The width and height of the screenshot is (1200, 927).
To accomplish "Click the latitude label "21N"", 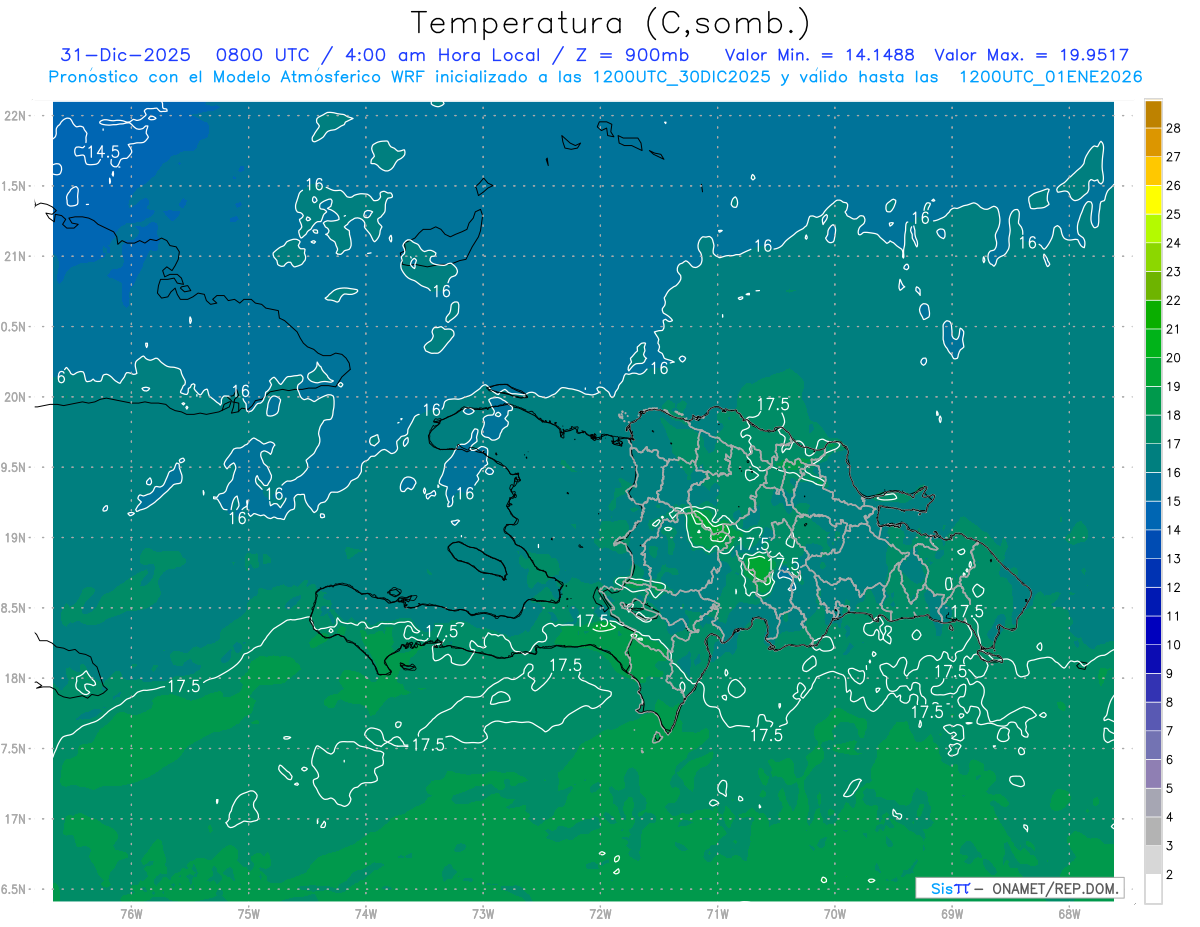I will [x=15, y=257].
